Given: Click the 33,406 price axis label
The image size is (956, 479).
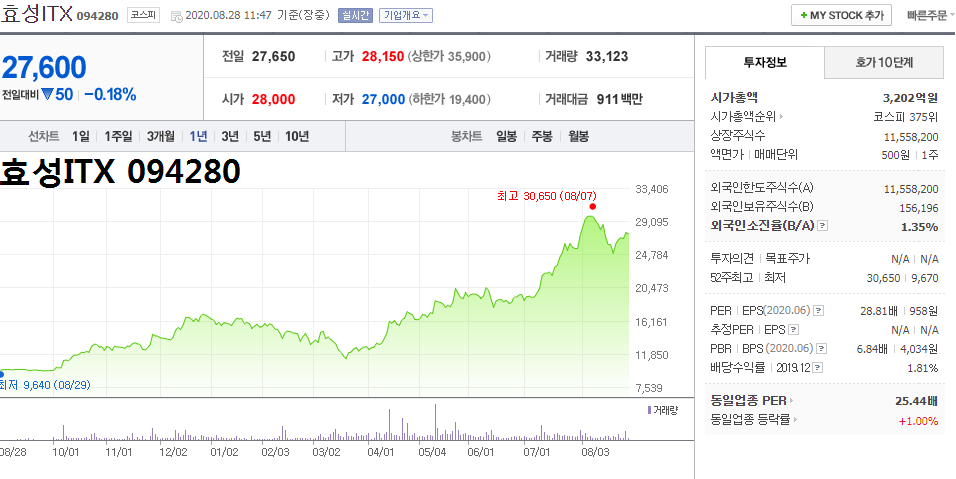Looking at the screenshot, I should pyautogui.click(x=652, y=189).
